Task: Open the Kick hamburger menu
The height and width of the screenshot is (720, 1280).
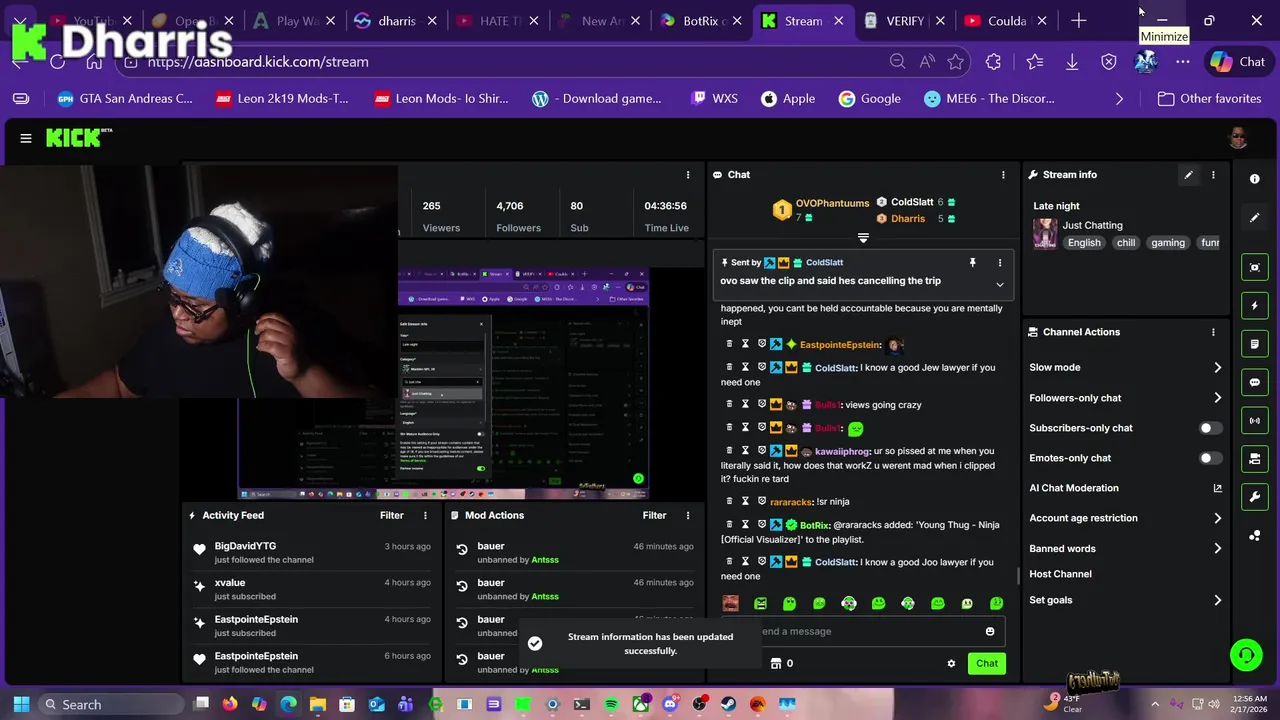Action: pos(26,138)
